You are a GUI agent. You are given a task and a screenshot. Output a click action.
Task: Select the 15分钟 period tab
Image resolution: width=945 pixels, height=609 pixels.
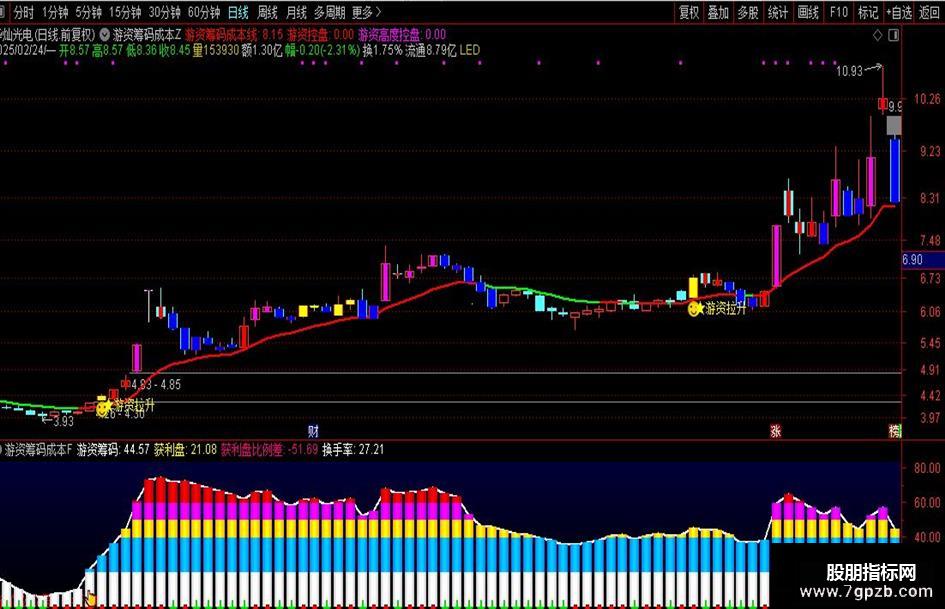click(125, 12)
